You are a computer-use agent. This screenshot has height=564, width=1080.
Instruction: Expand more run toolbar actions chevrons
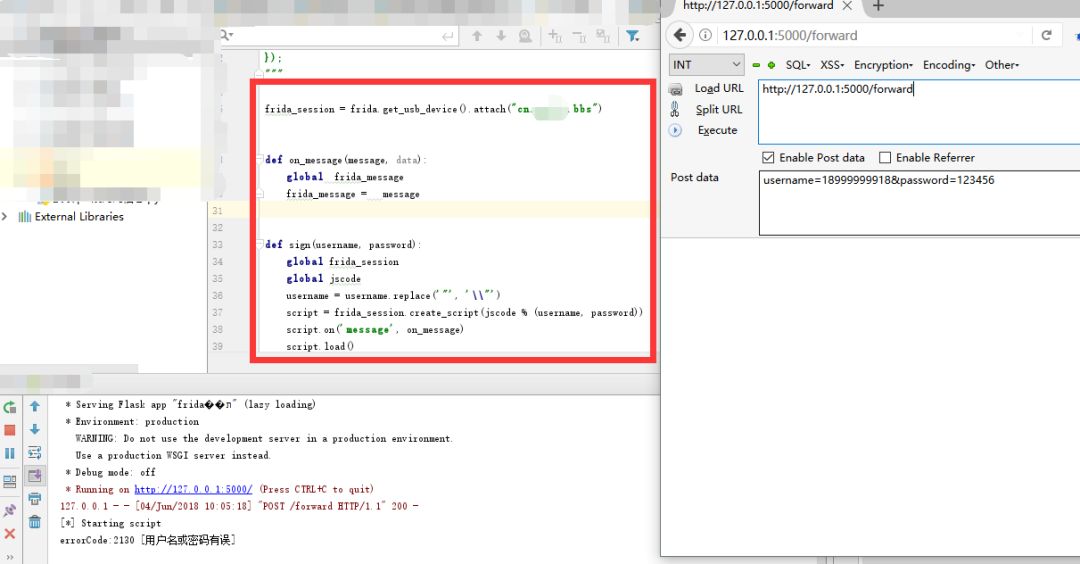(10, 557)
